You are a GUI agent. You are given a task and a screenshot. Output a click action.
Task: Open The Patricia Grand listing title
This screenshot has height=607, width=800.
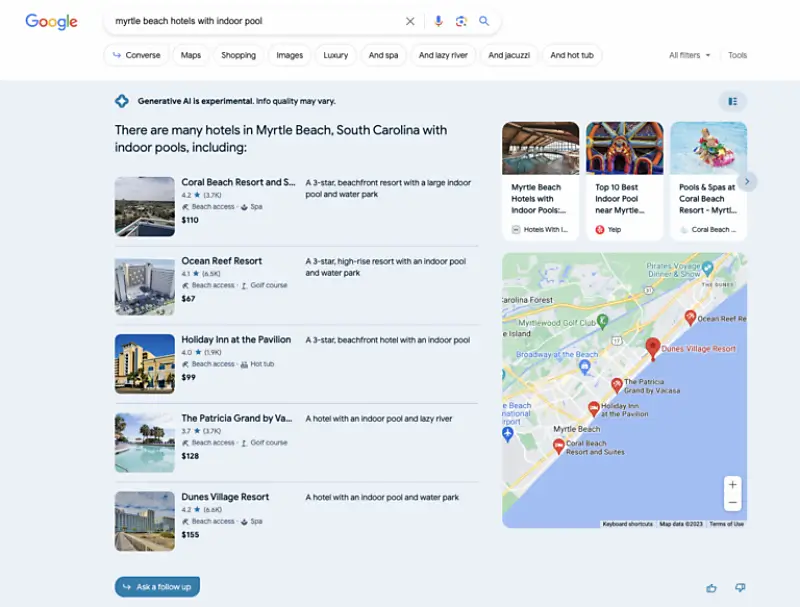coord(237,418)
